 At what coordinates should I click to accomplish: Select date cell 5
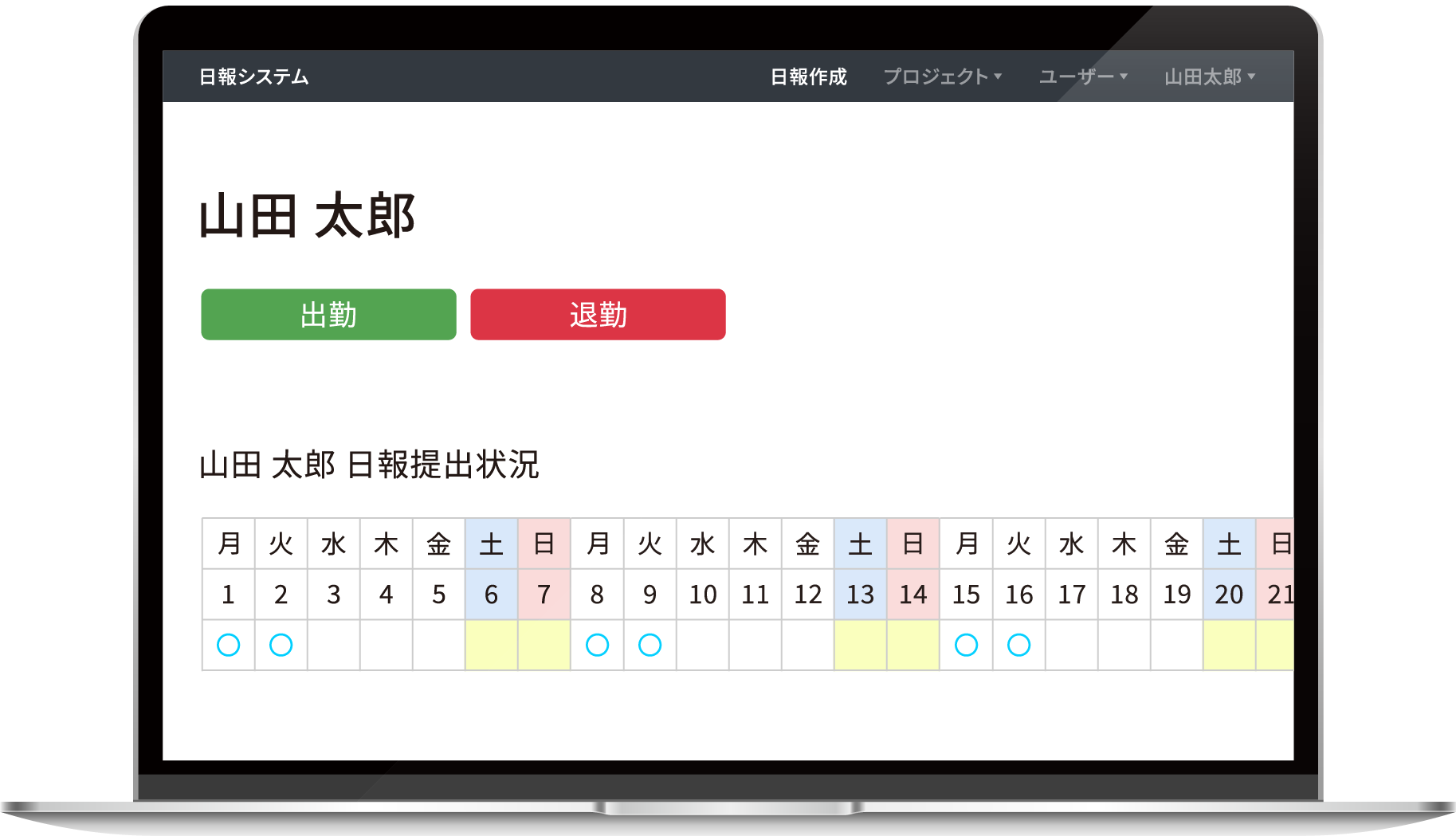[439, 595]
